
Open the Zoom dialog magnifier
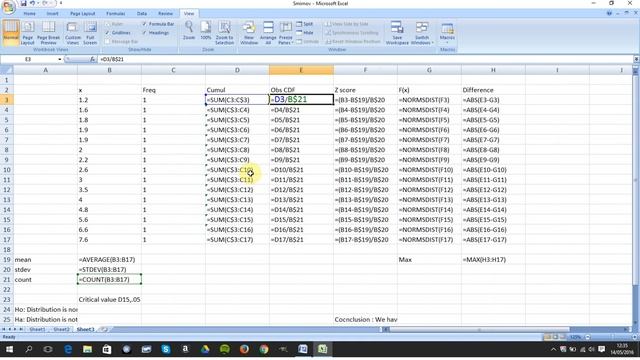tap(189, 31)
